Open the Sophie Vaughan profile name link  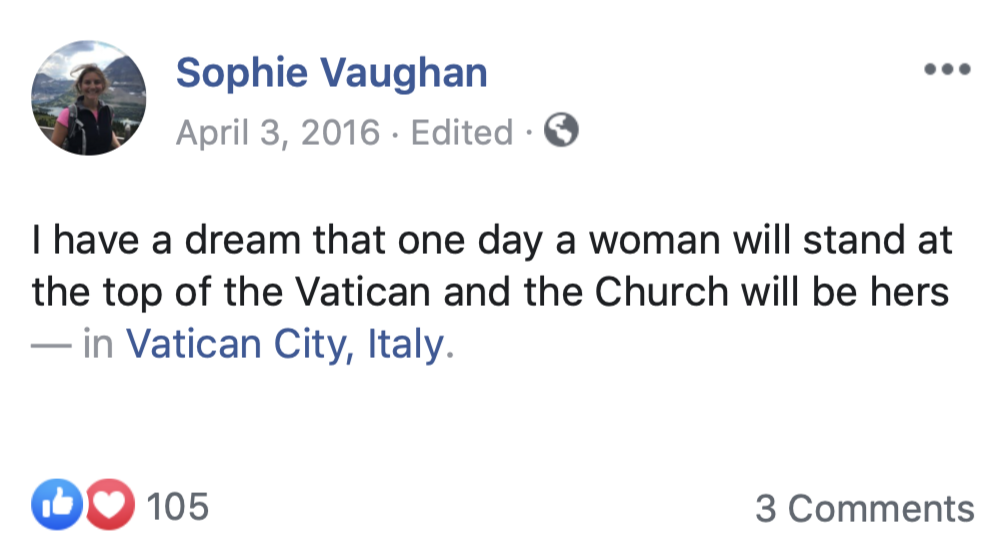[x=331, y=73]
